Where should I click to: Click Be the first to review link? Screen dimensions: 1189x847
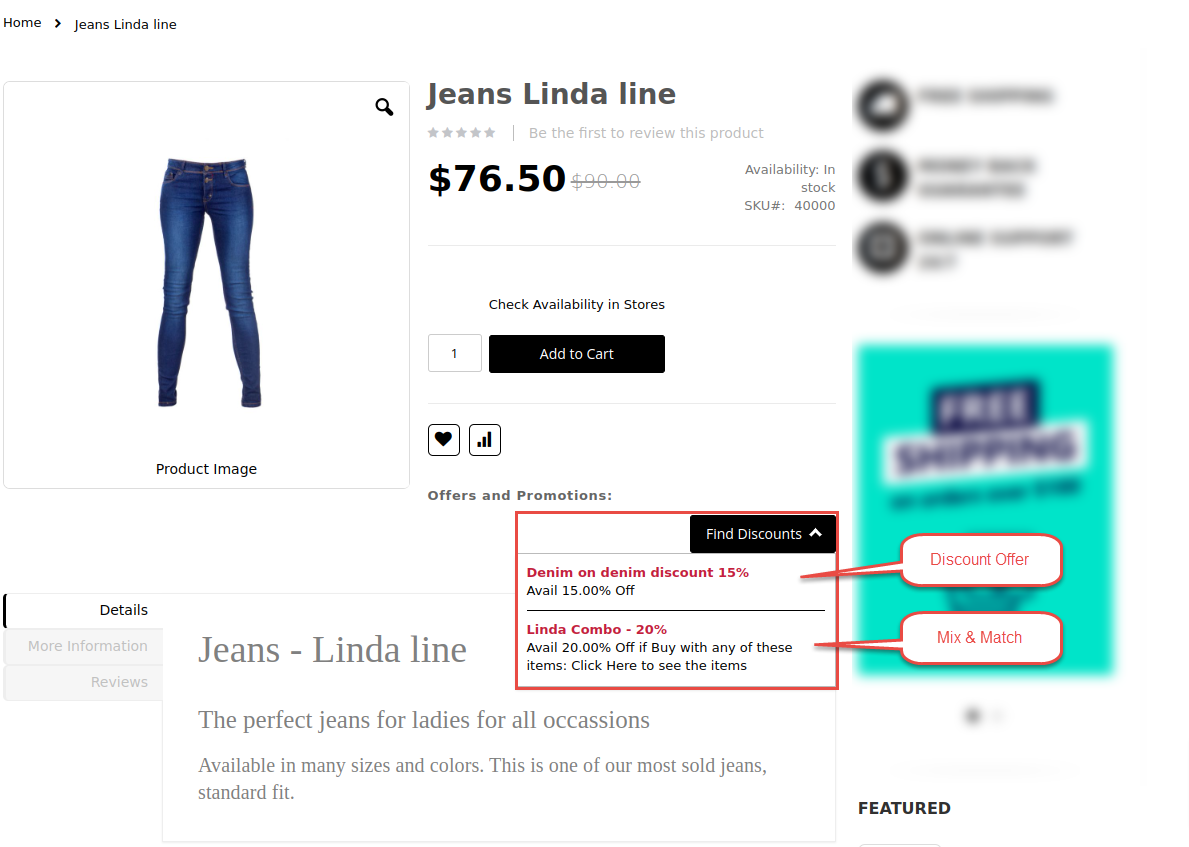coord(646,133)
